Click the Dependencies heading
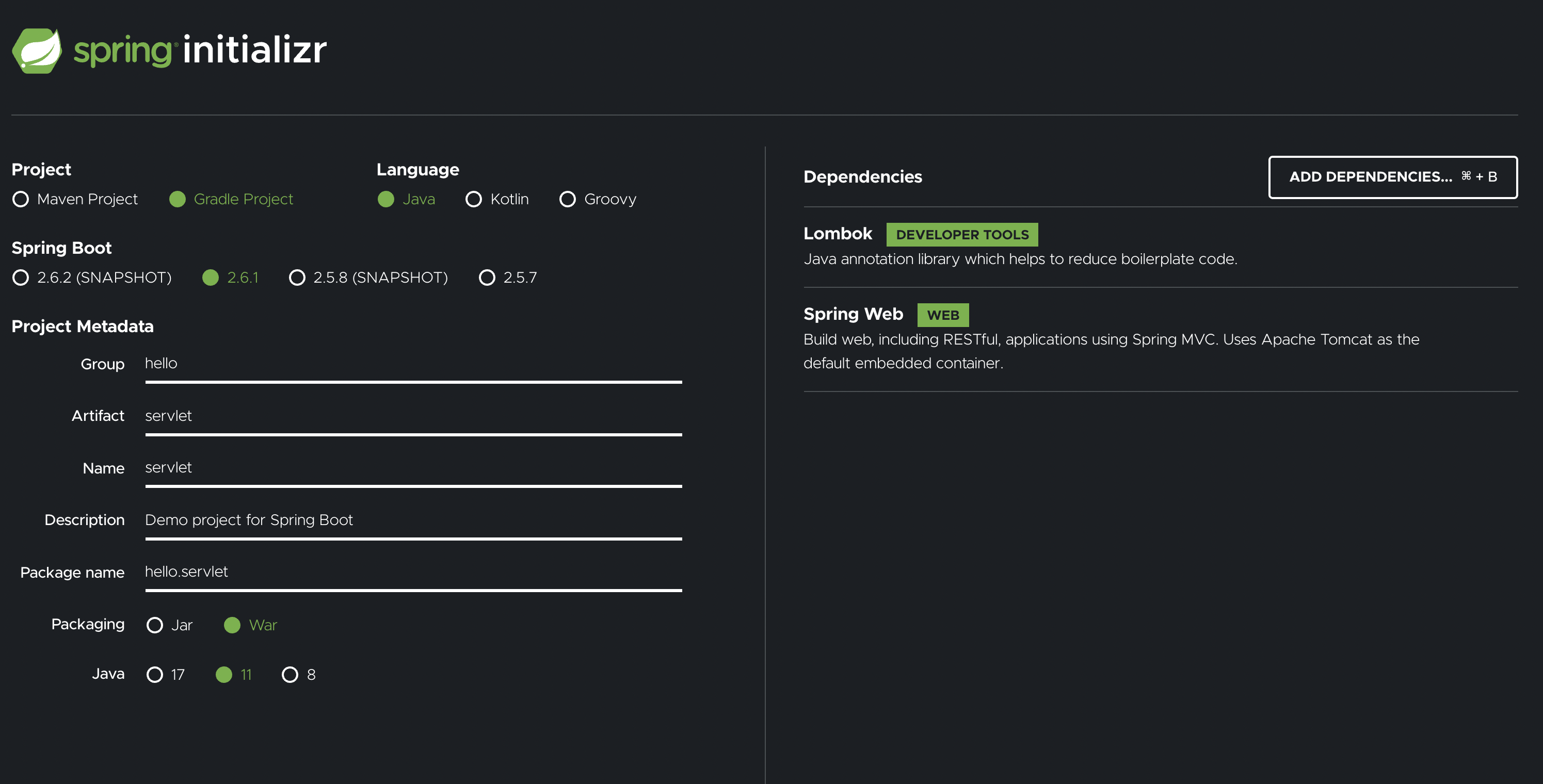 tap(862, 177)
